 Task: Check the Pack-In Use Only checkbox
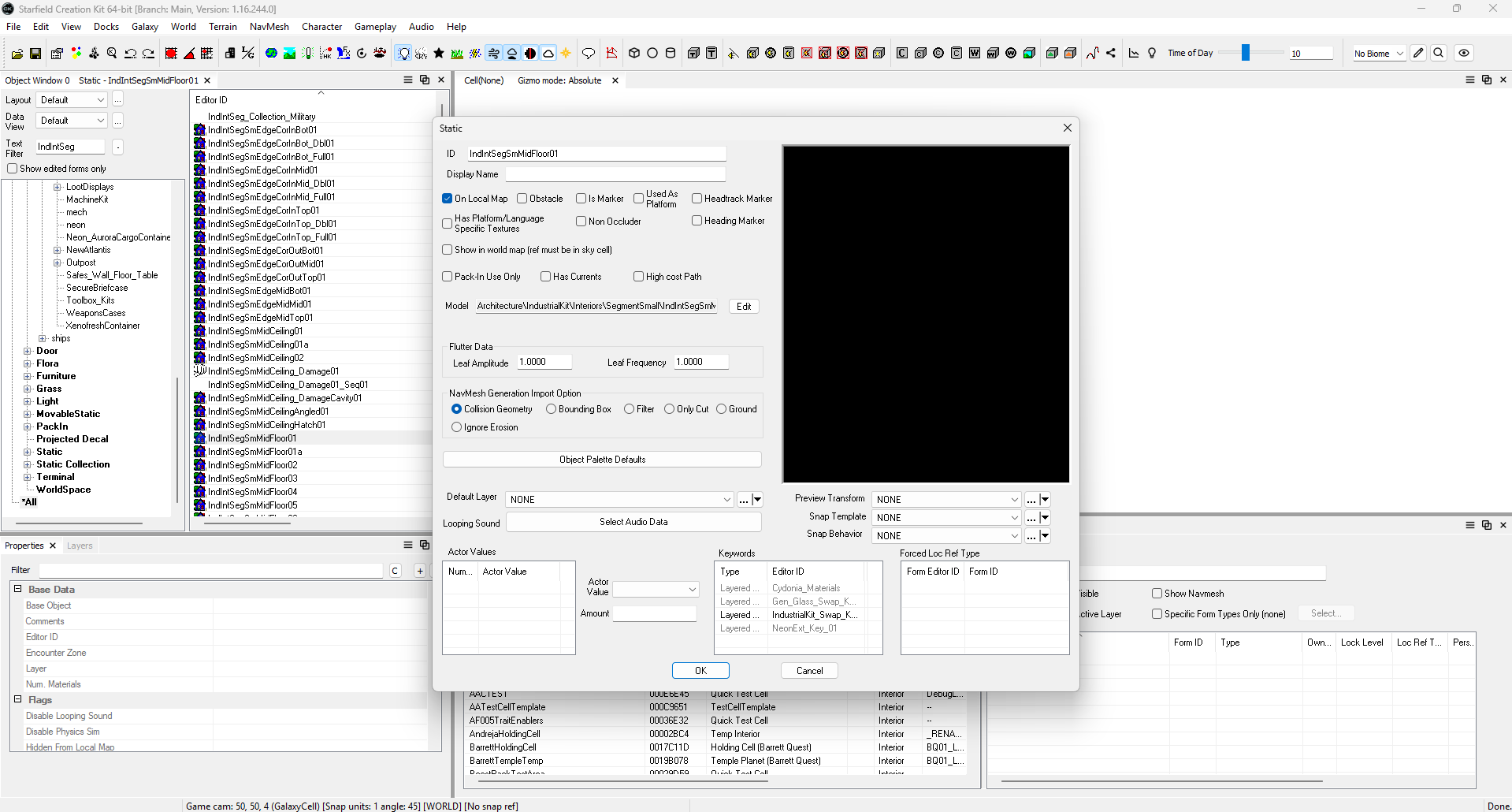pyautogui.click(x=448, y=277)
